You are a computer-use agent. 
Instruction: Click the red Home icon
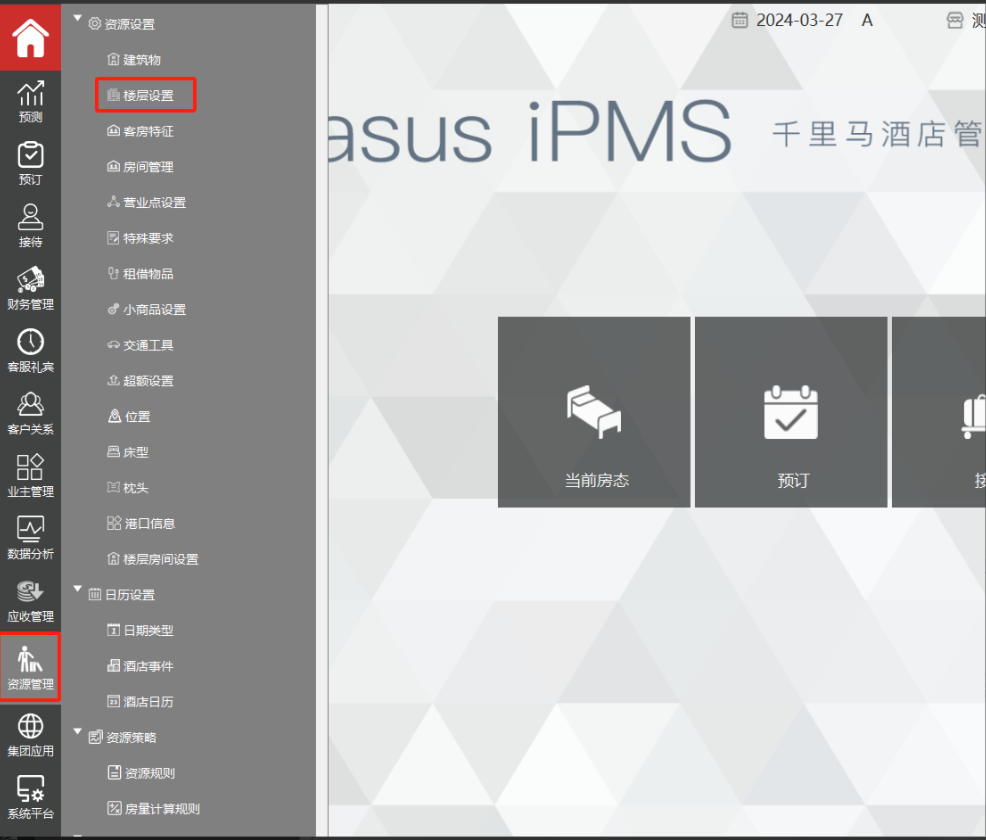click(30, 38)
